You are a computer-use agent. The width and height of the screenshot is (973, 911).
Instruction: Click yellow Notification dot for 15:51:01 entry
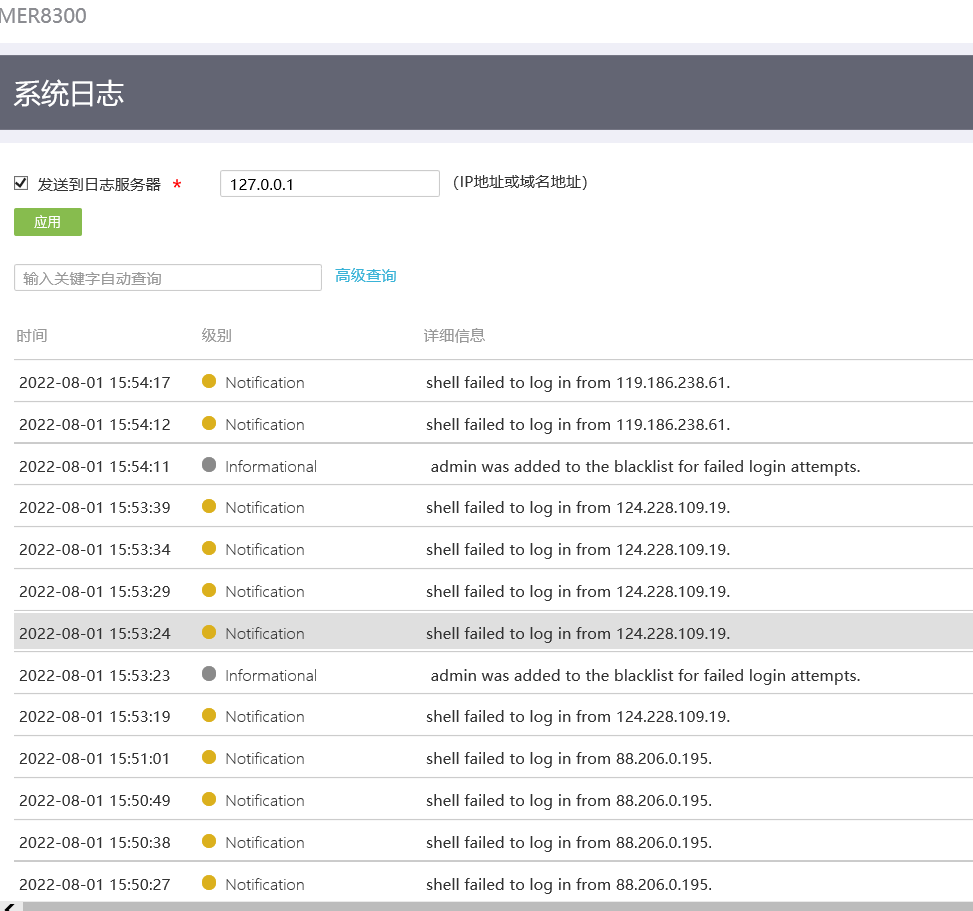(209, 758)
